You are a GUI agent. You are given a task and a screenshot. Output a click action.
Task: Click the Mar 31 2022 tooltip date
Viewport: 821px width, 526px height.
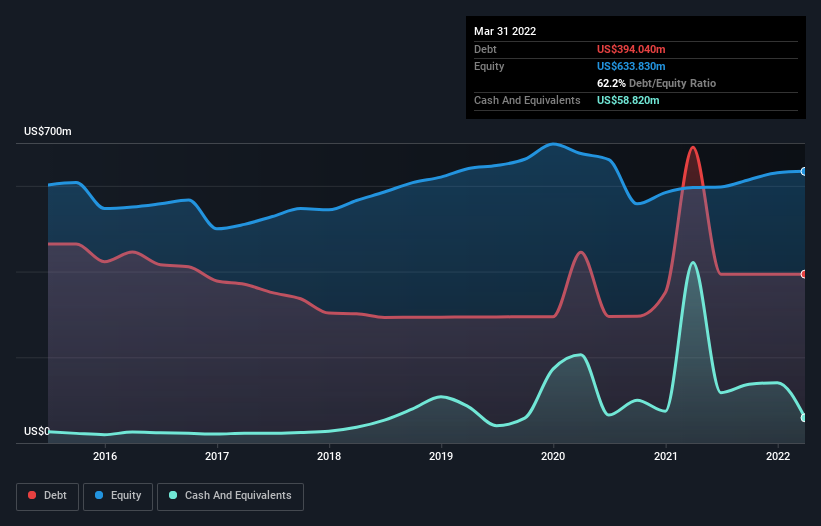coord(505,31)
